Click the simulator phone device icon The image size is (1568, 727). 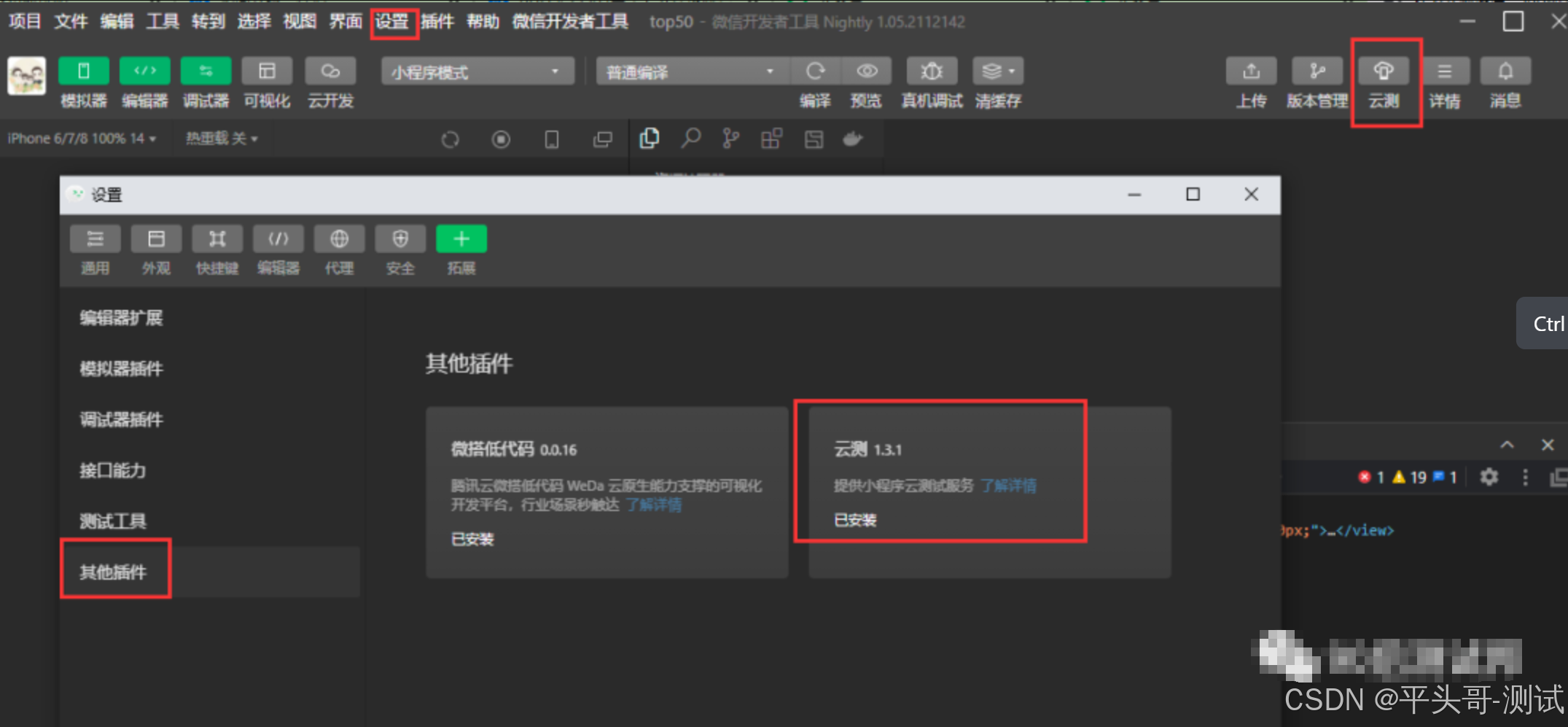(x=552, y=139)
